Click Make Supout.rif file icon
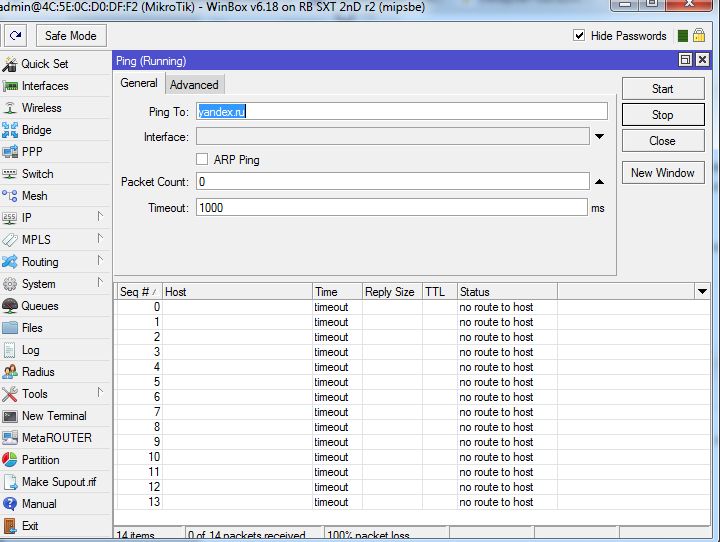The image size is (720, 542). click(10, 482)
